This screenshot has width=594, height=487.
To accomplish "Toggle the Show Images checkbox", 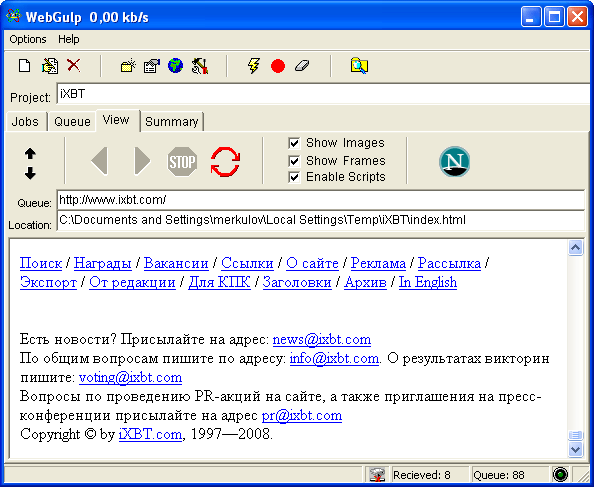I will [x=294, y=143].
